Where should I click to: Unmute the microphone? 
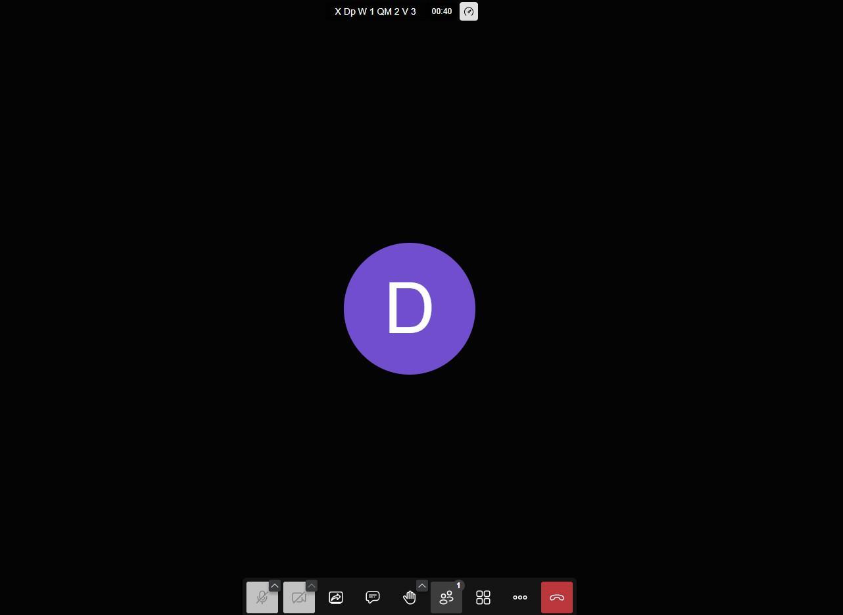[x=262, y=597]
